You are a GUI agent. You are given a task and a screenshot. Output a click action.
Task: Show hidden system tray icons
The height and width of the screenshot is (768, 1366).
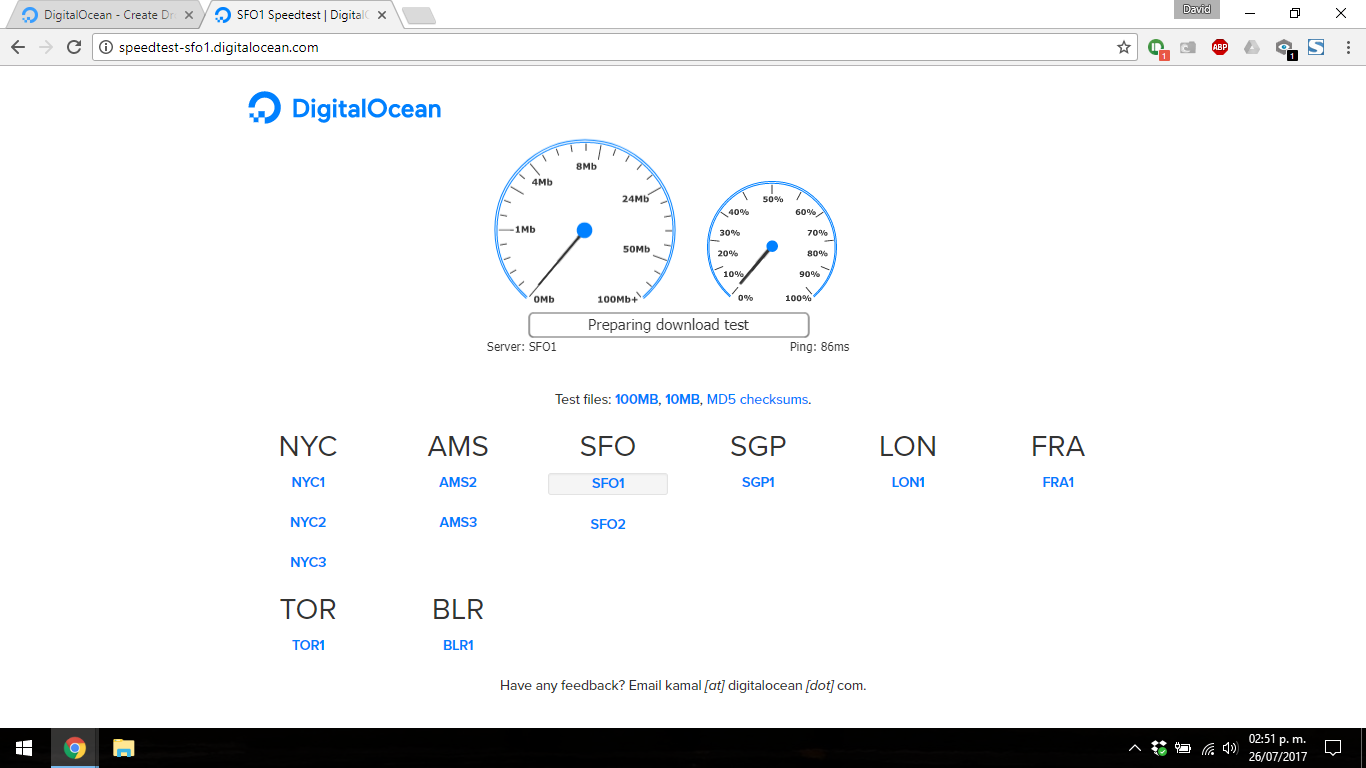point(1135,748)
